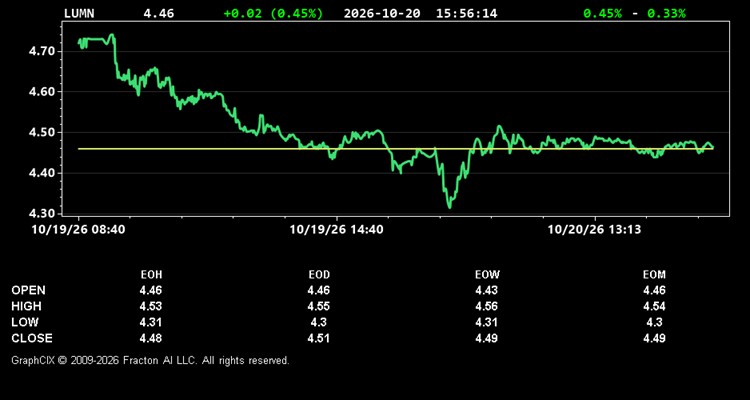Viewport: 750px width, 400px height.
Task: Select the EOD HIGH value 4.55
Action: 319,306
